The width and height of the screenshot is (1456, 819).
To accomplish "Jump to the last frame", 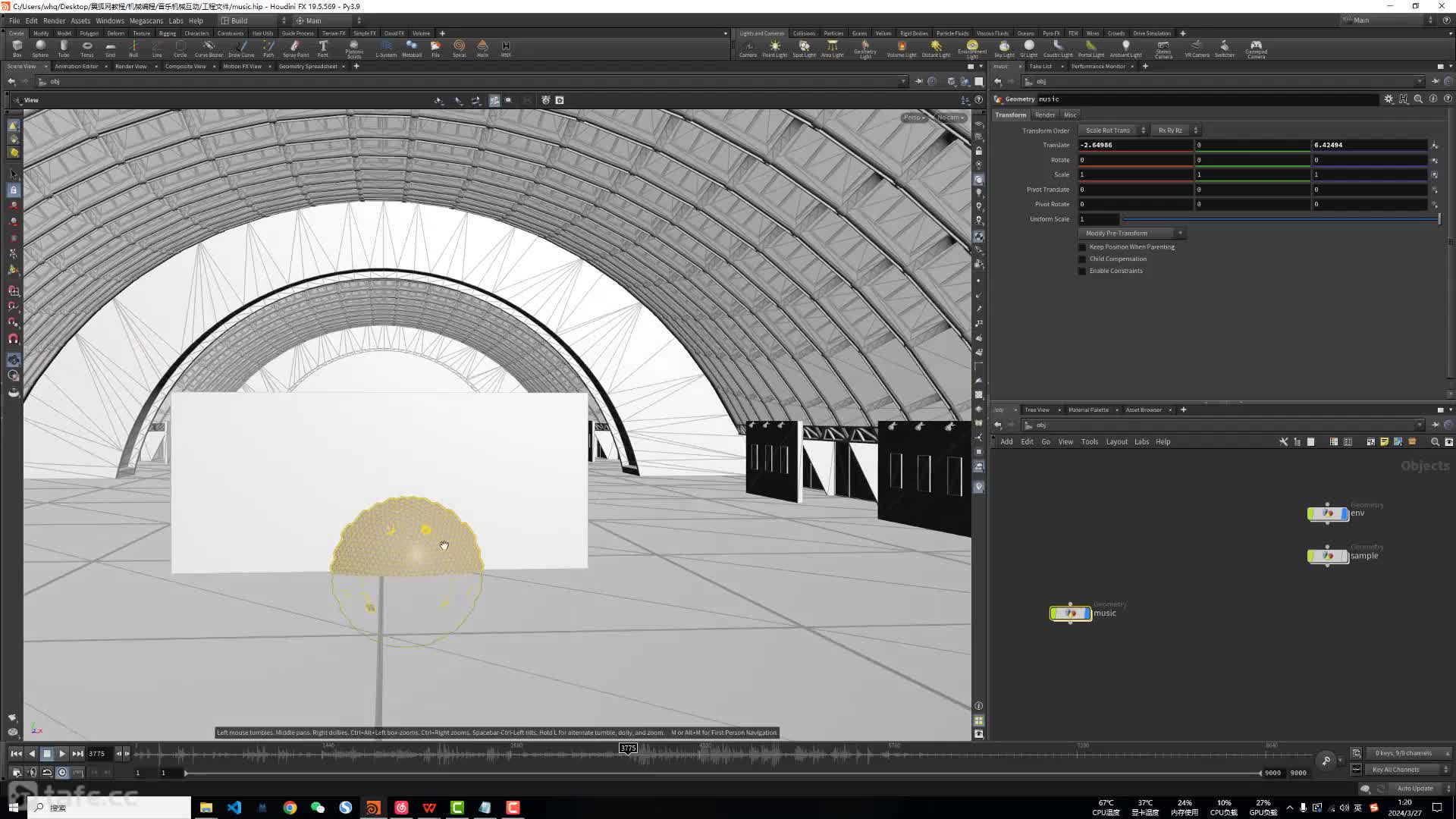I will 77,754.
